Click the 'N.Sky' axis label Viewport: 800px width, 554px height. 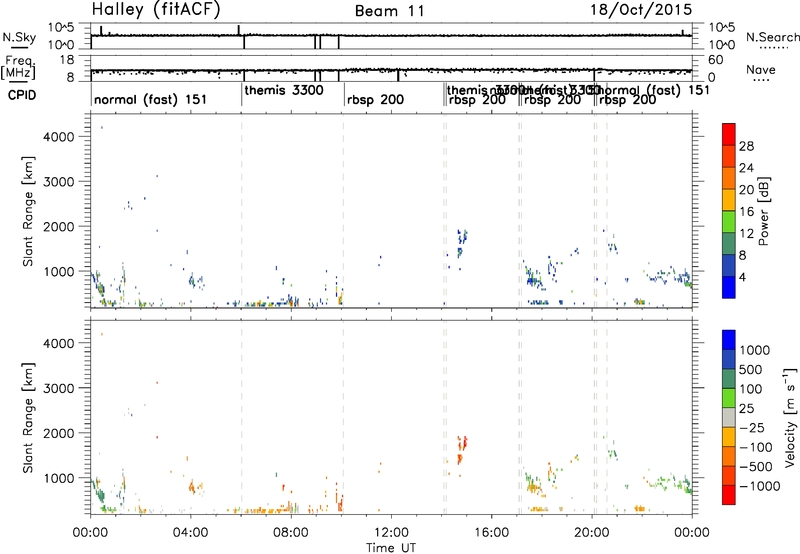tap(19, 37)
